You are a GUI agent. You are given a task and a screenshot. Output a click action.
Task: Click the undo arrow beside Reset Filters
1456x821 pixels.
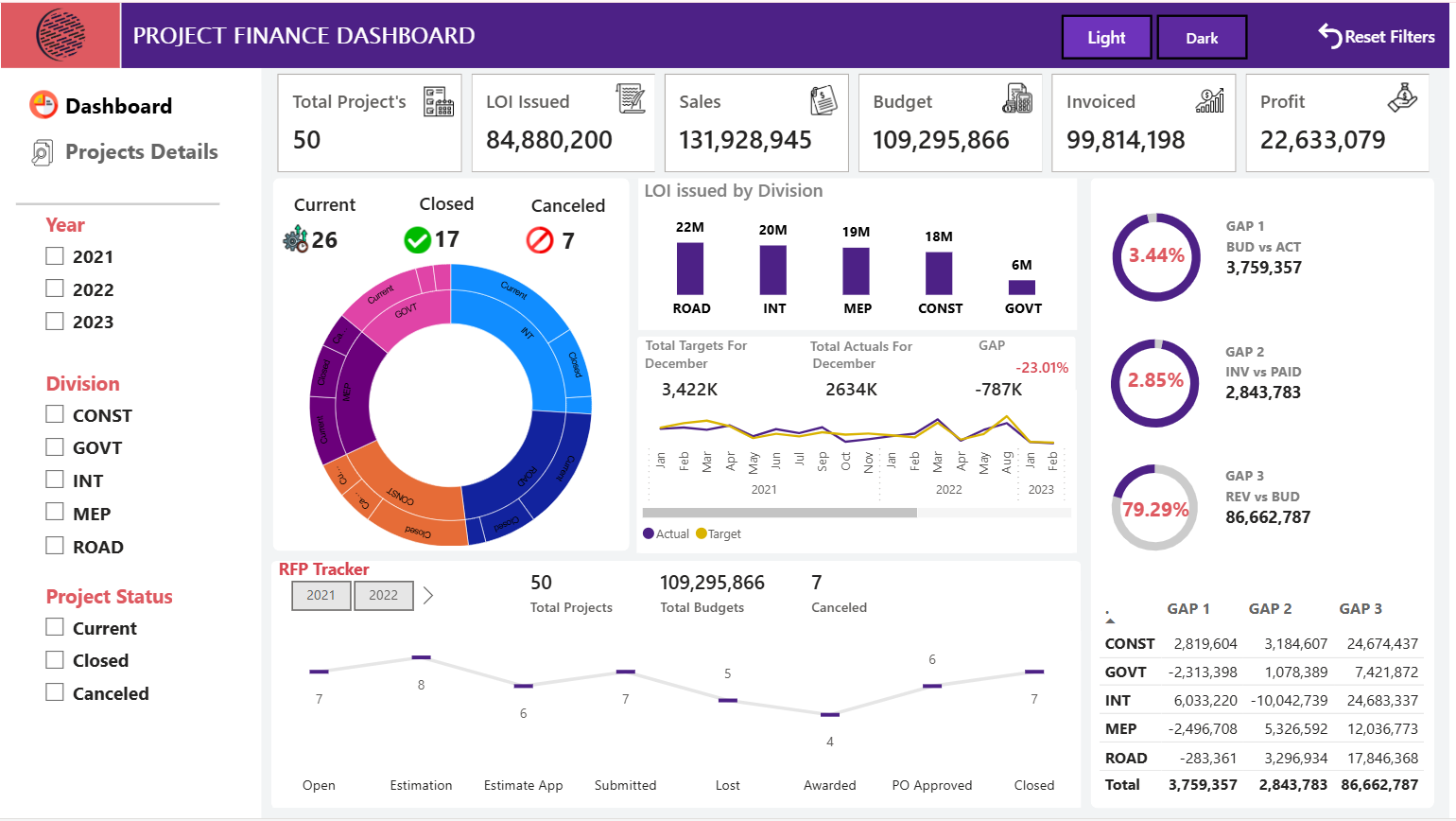[1329, 35]
